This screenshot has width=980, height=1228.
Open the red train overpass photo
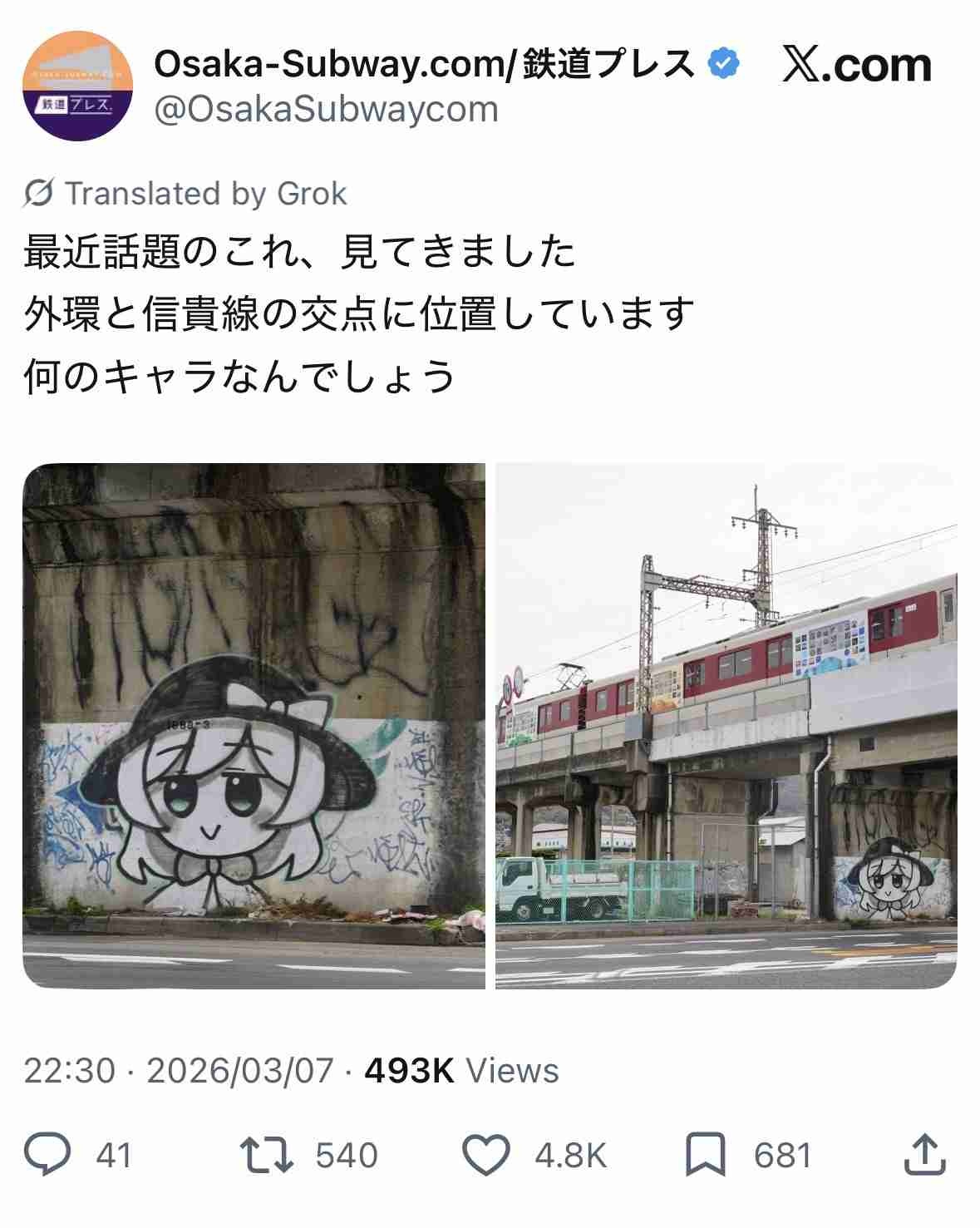(x=726, y=726)
